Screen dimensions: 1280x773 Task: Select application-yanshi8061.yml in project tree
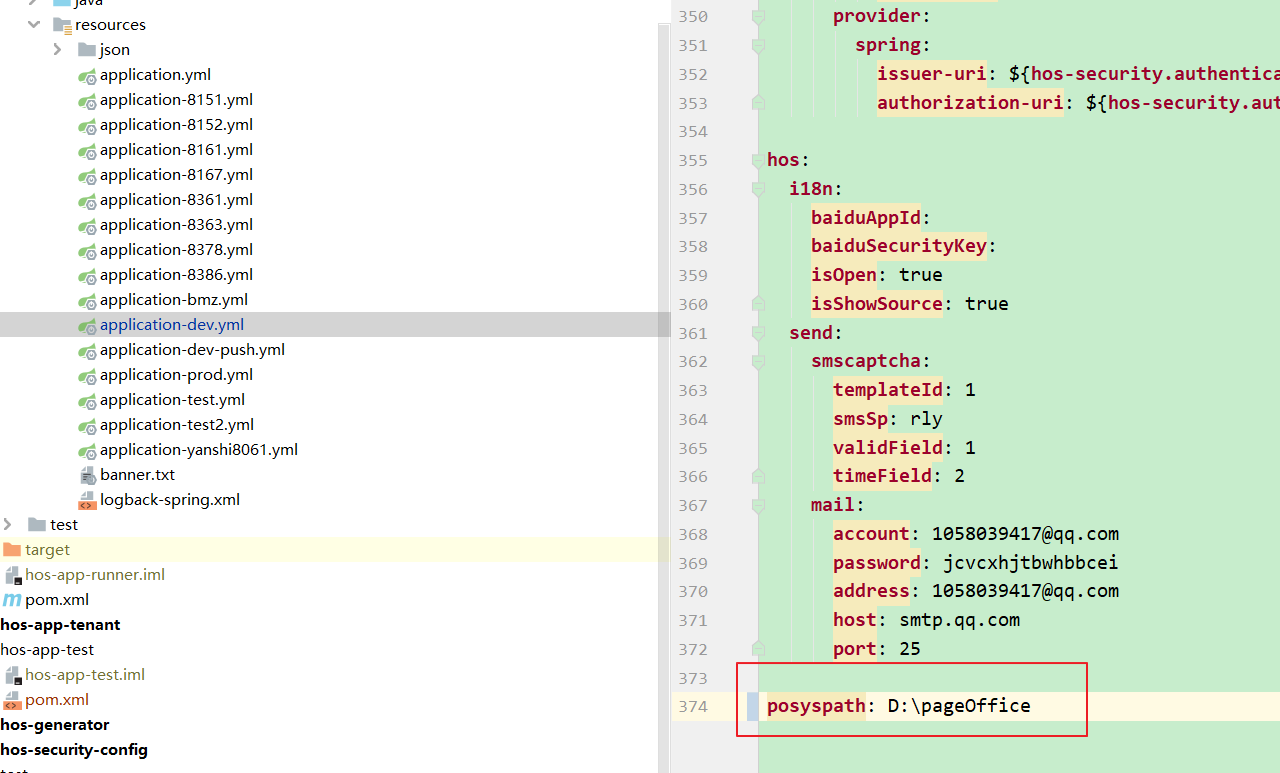(x=198, y=450)
